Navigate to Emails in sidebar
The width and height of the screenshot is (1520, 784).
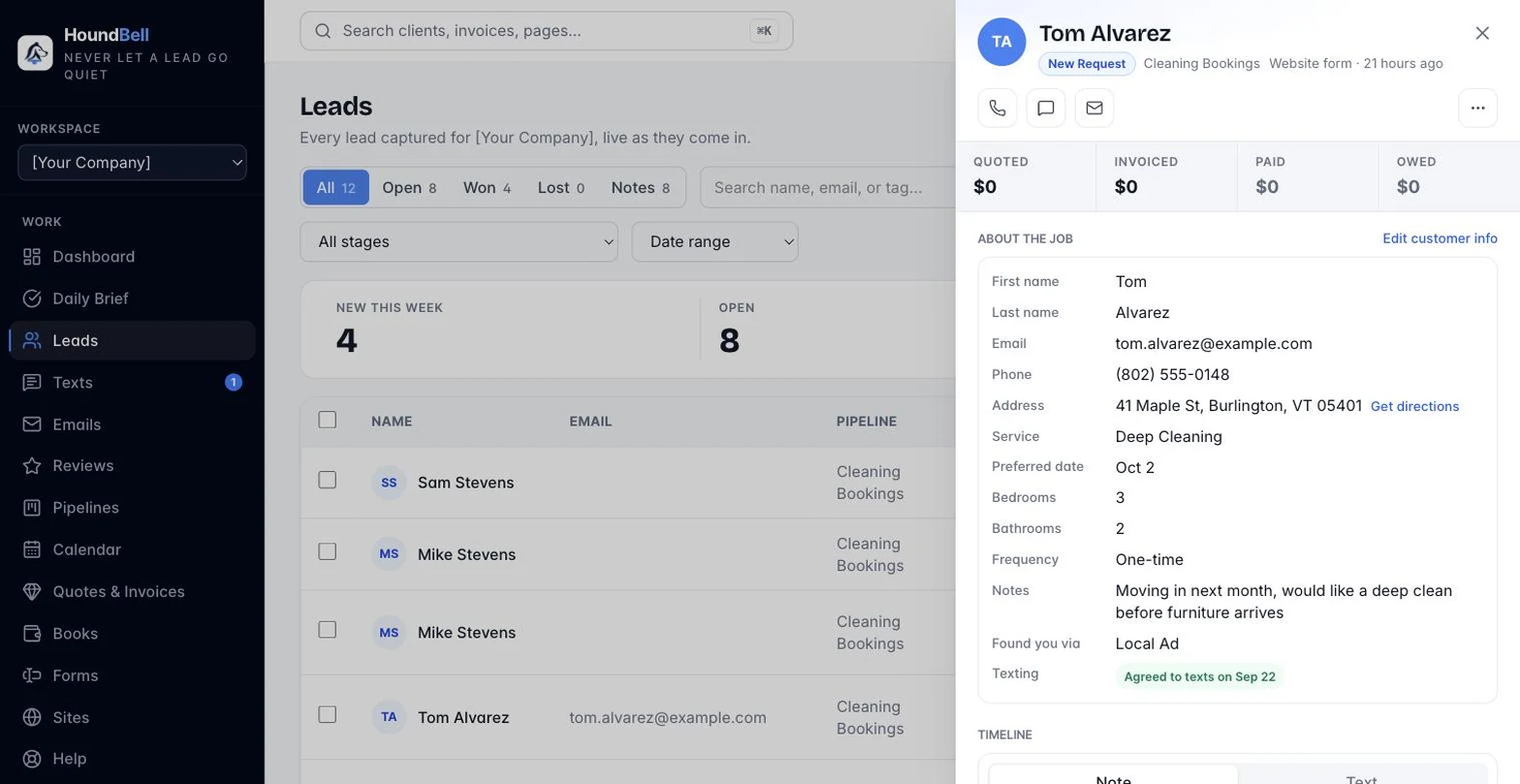click(133, 424)
